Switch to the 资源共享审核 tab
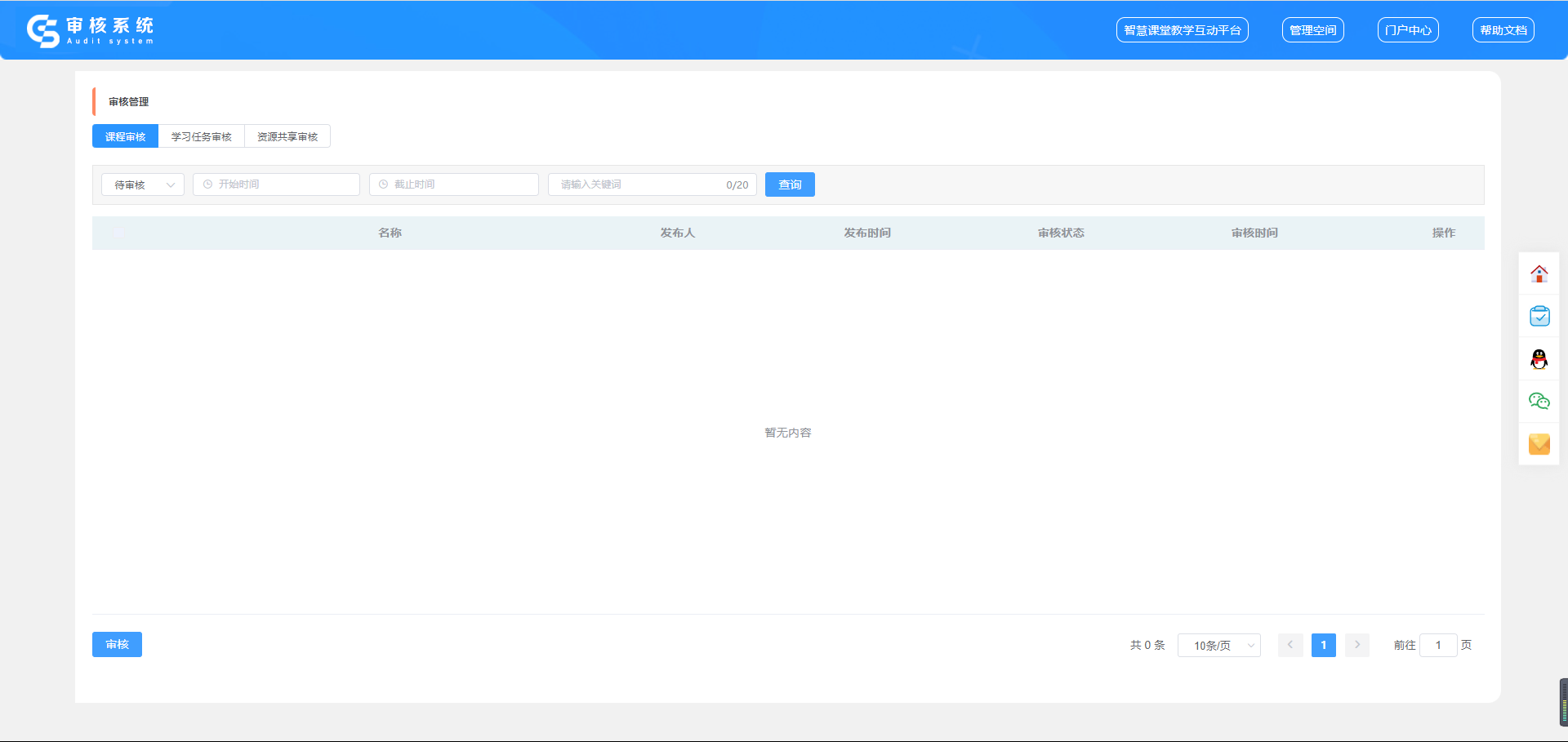 (x=287, y=136)
